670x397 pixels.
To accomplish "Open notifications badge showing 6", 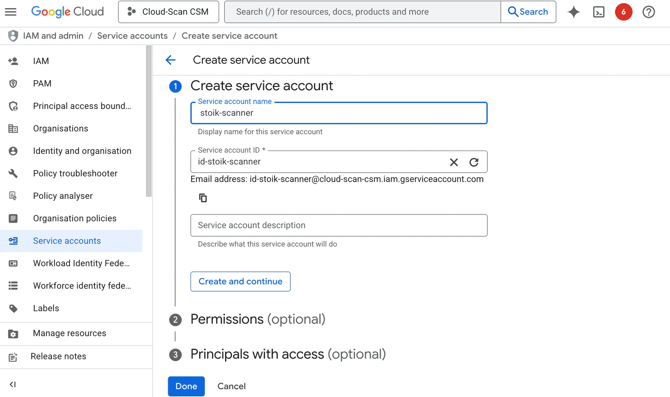I will pos(623,12).
